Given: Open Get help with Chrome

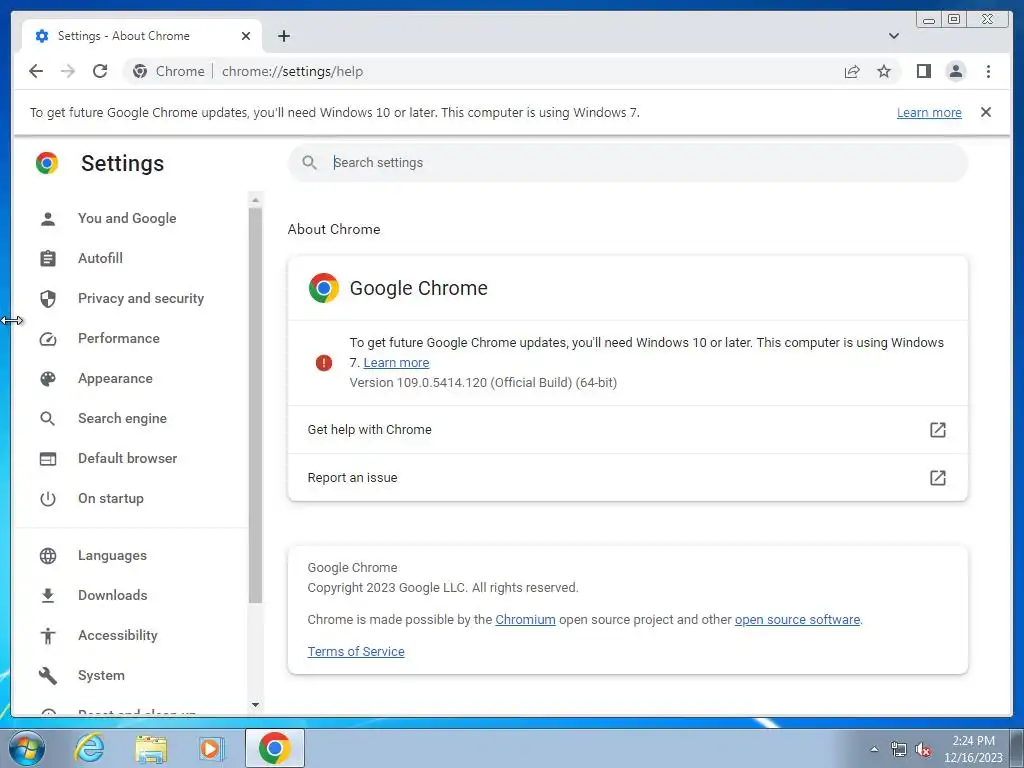Looking at the screenshot, I should pyautogui.click(x=628, y=430).
